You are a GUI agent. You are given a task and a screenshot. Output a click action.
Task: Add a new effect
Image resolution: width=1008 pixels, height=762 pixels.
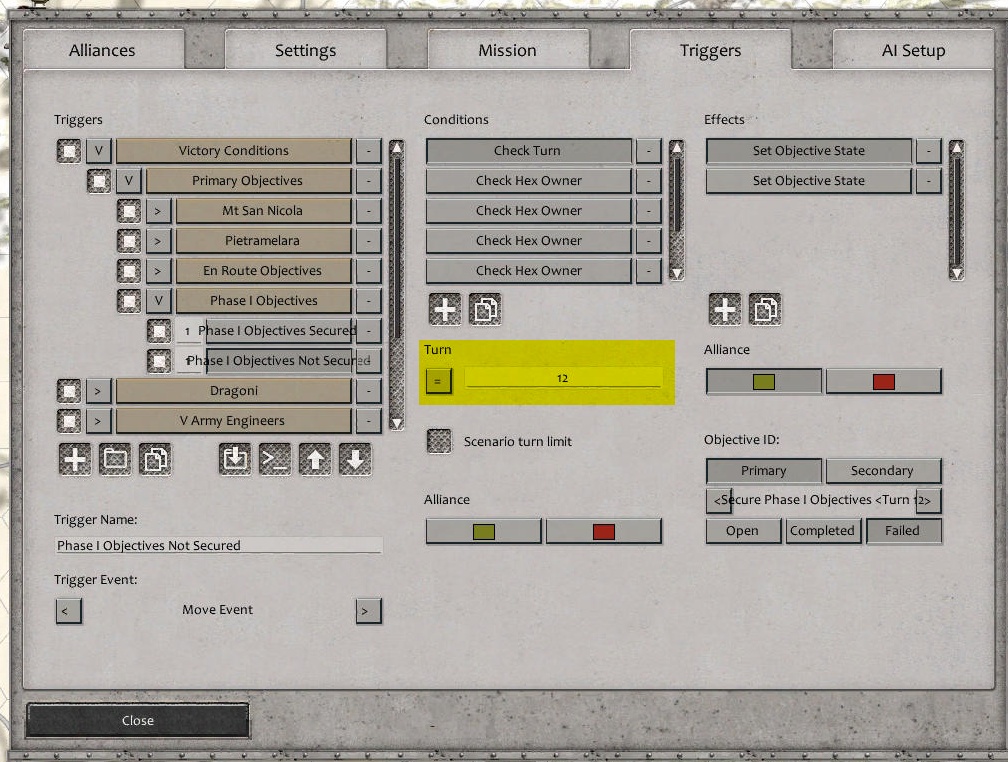pos(725,309)
